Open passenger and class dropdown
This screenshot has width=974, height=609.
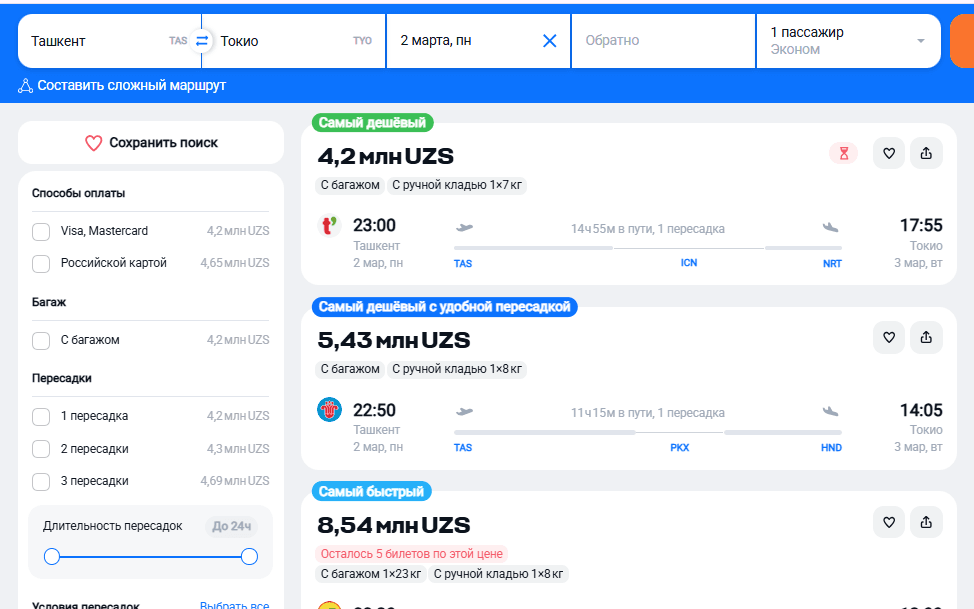(x=848, y=41)
